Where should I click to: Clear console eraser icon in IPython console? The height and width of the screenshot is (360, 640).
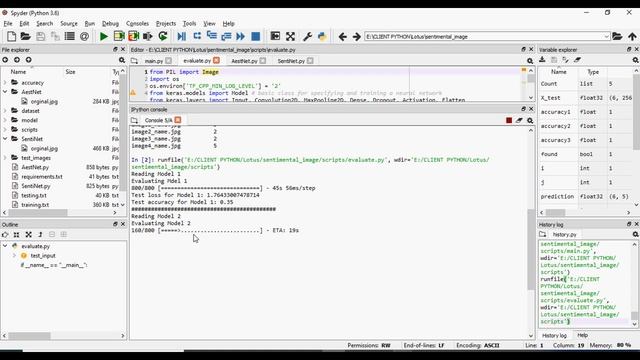pos(519,120)
